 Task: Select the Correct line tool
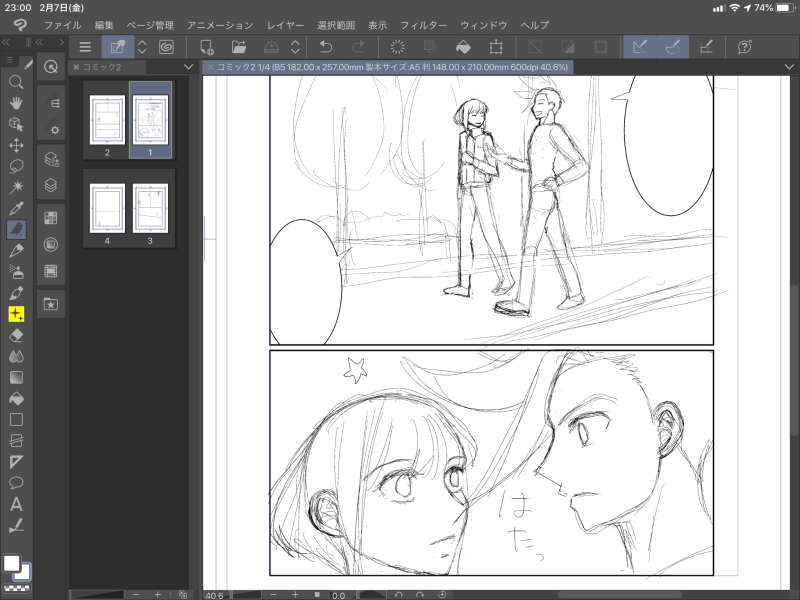(x=16, y=525)
